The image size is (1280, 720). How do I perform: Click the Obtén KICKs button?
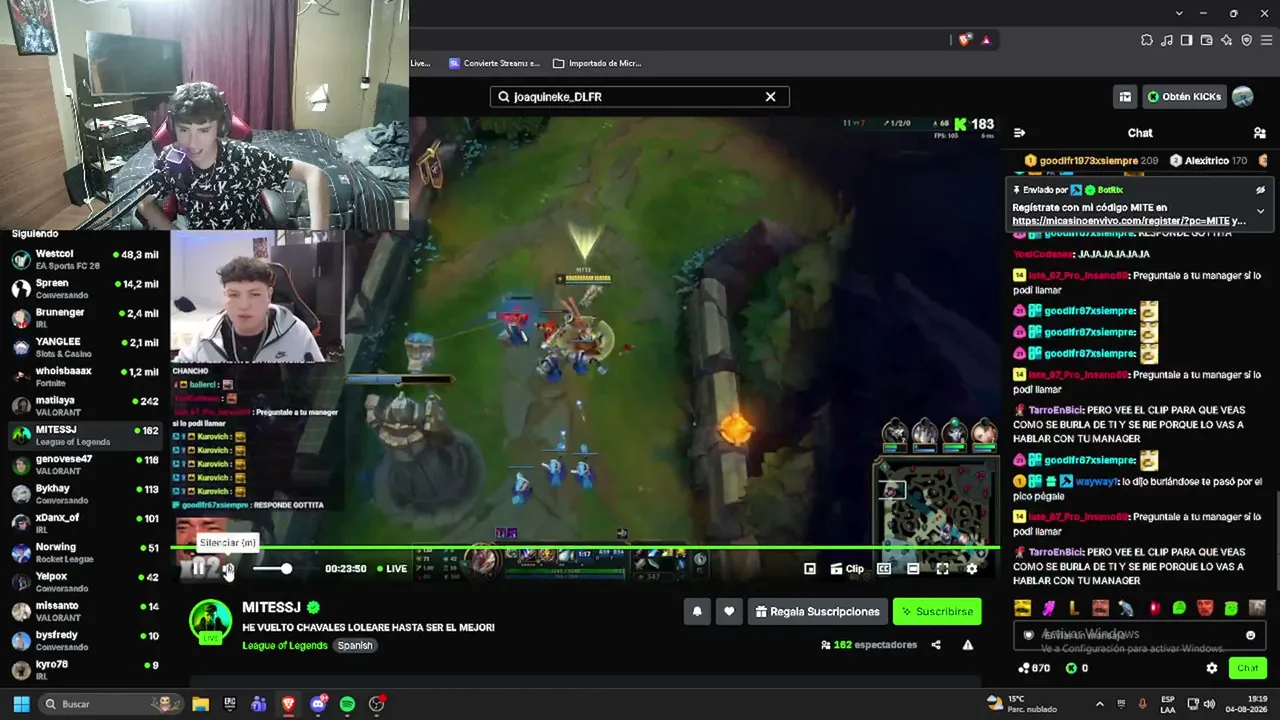tap(1184, 97)
